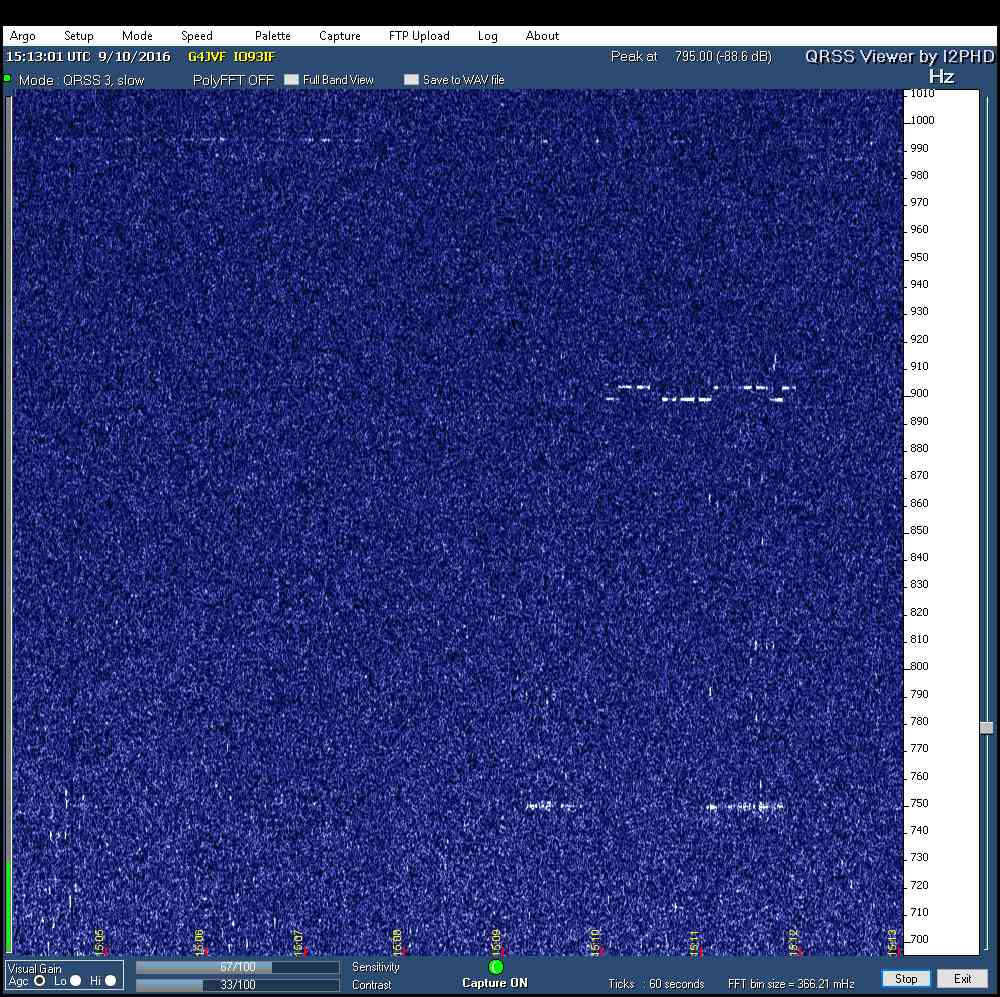The image size is (1000, 997).
Task: Click the 1000 Hz scale label
Action: coord(922,120)
